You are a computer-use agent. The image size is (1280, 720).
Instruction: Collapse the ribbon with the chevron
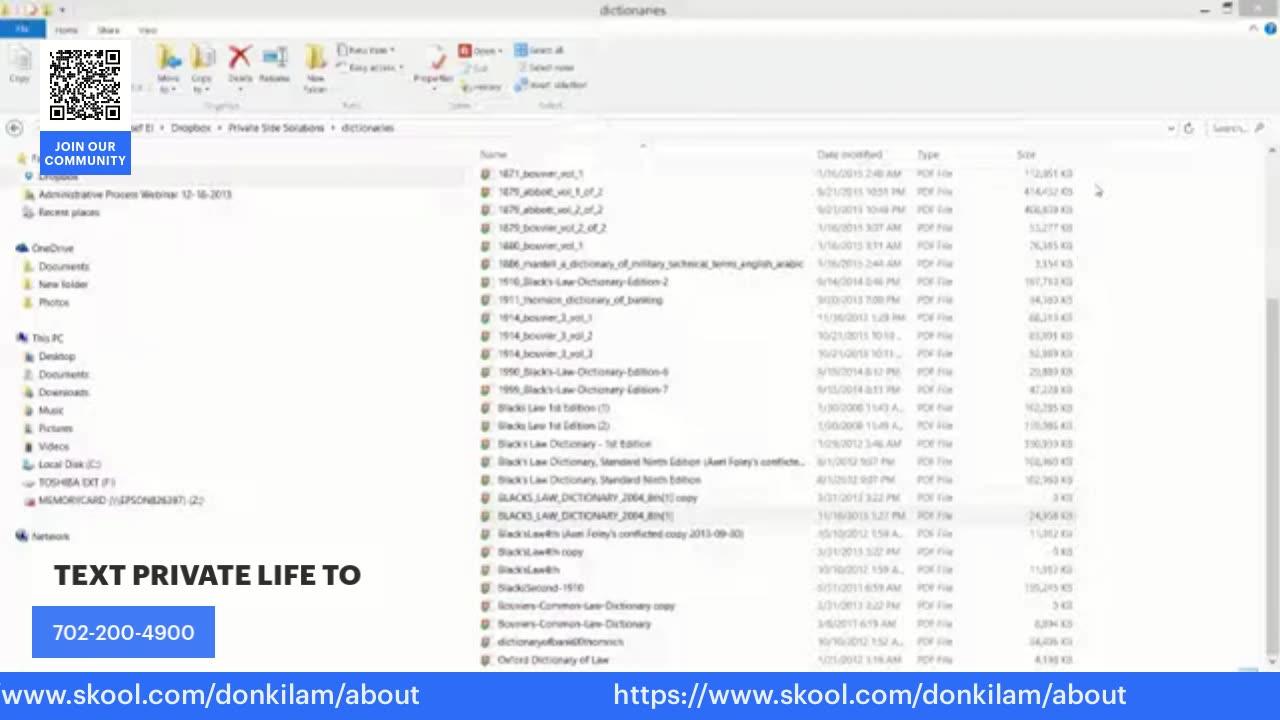tap(1254, 30)
